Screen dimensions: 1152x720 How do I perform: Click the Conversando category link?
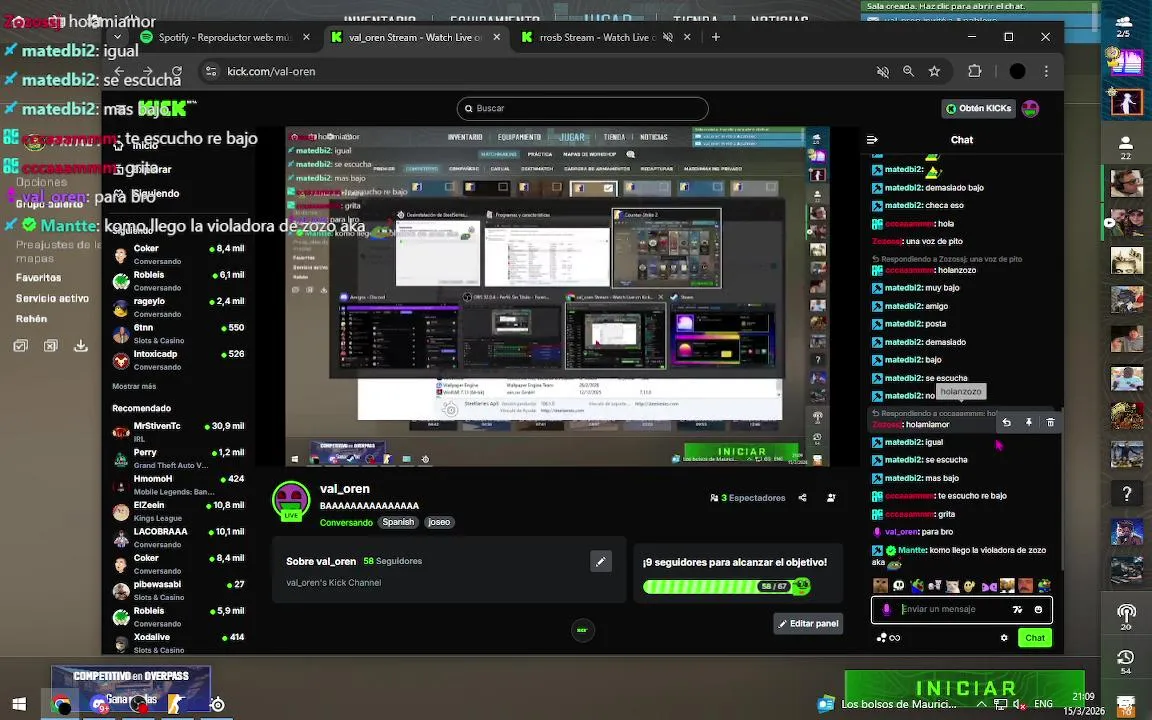point(346,522)
